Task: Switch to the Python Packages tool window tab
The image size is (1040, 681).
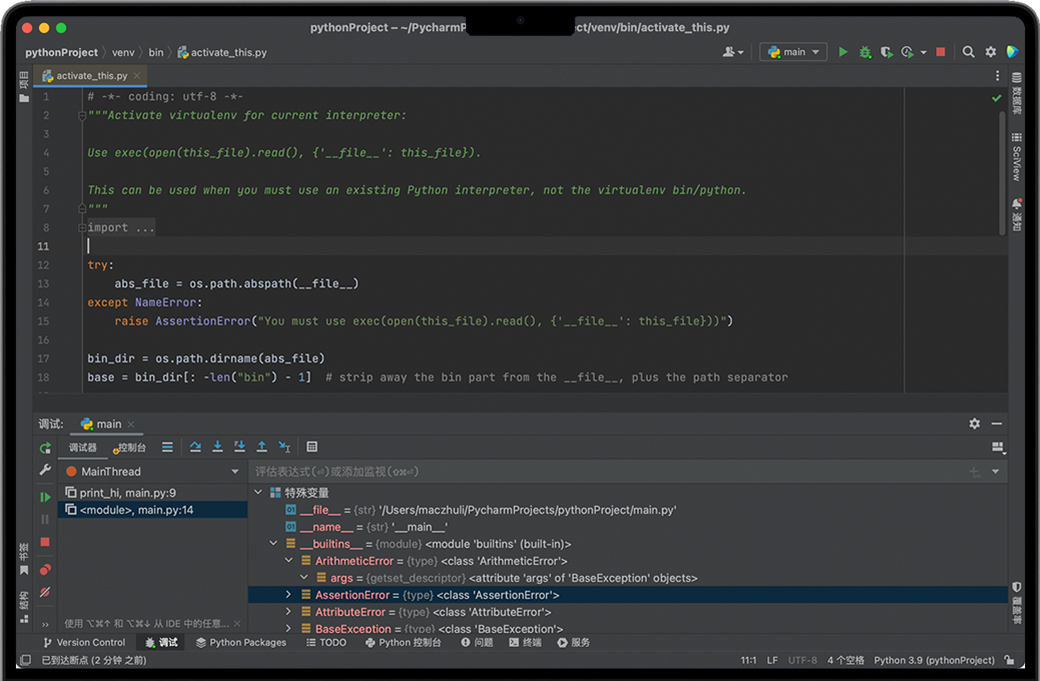Action: pos(241,643)
